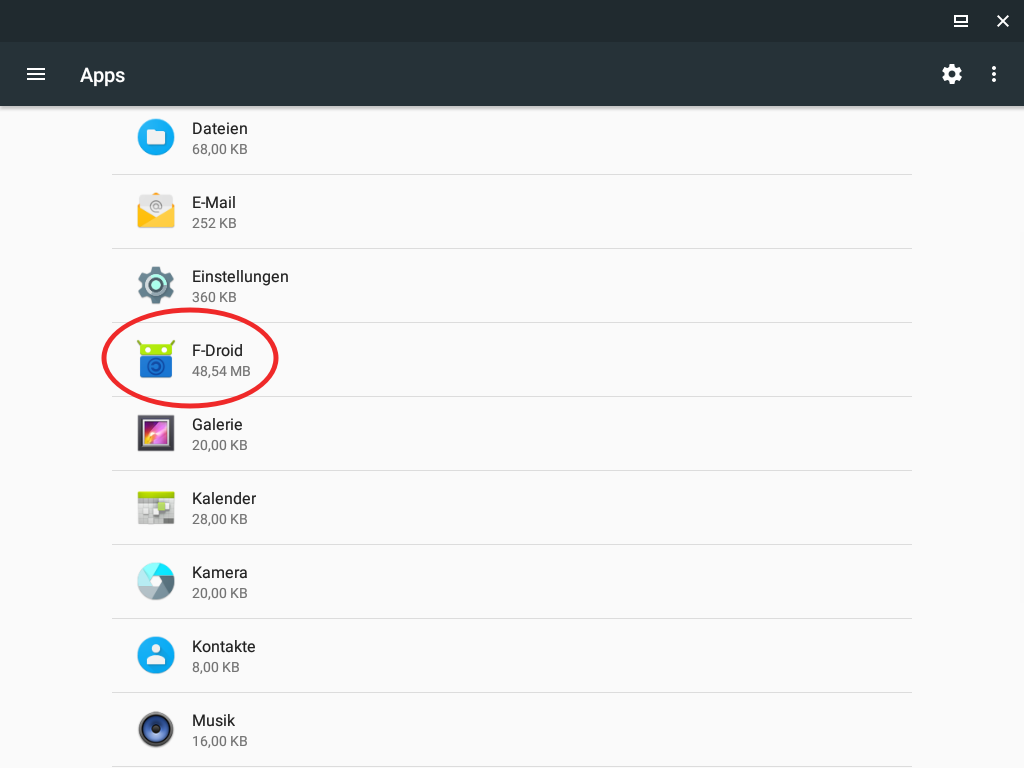
Task: Open app settings via gear icon
Action: click(x=952, y=74)
